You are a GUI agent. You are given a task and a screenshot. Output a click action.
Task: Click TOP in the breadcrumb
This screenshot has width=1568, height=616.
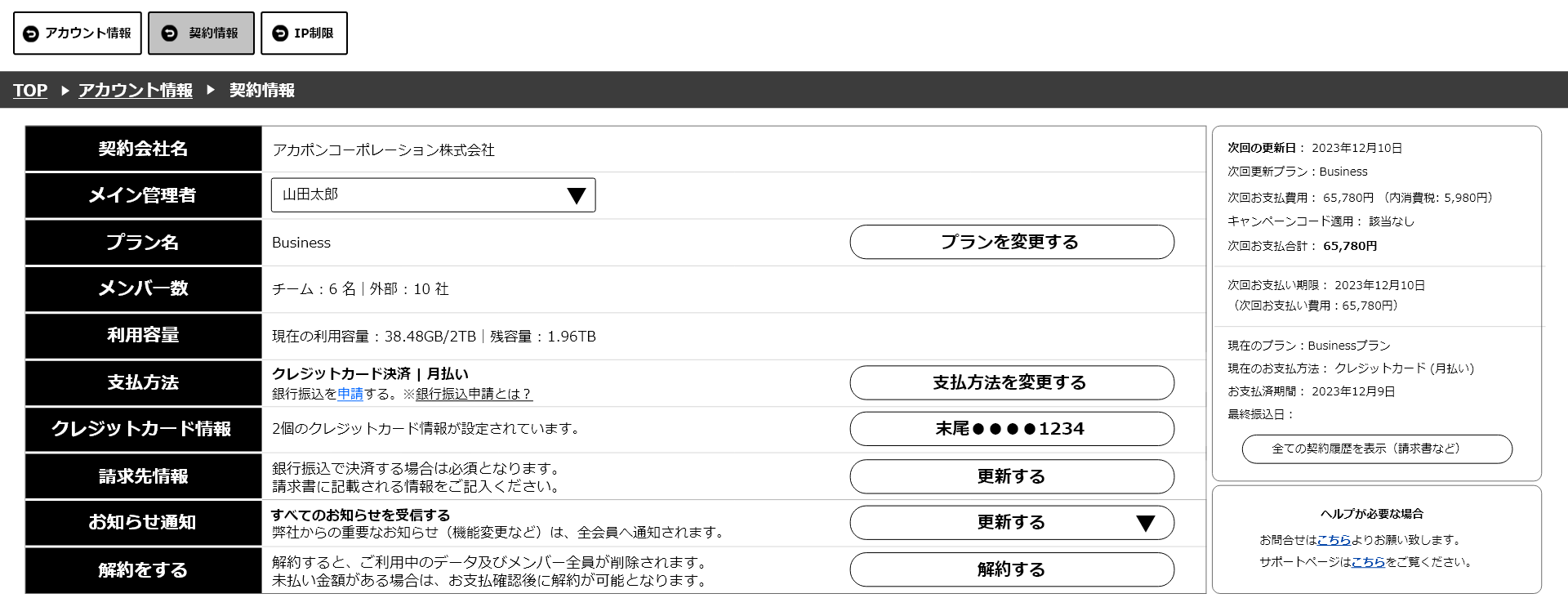click(30, 91)
